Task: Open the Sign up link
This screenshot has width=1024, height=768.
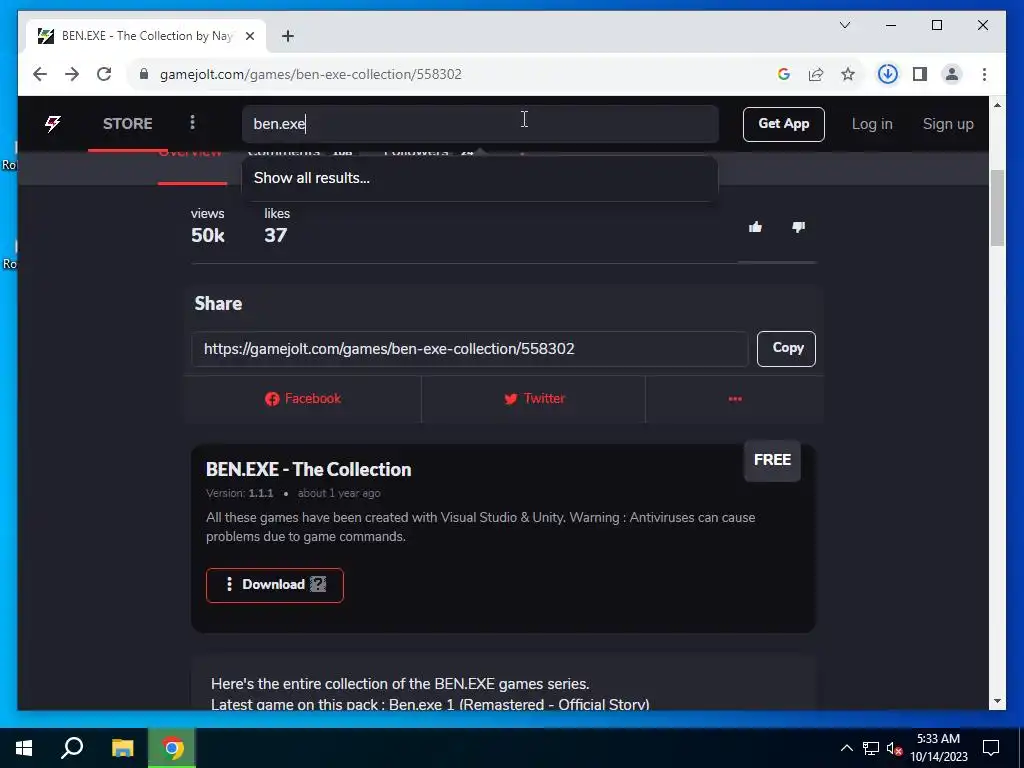Action: coord(948,124)
